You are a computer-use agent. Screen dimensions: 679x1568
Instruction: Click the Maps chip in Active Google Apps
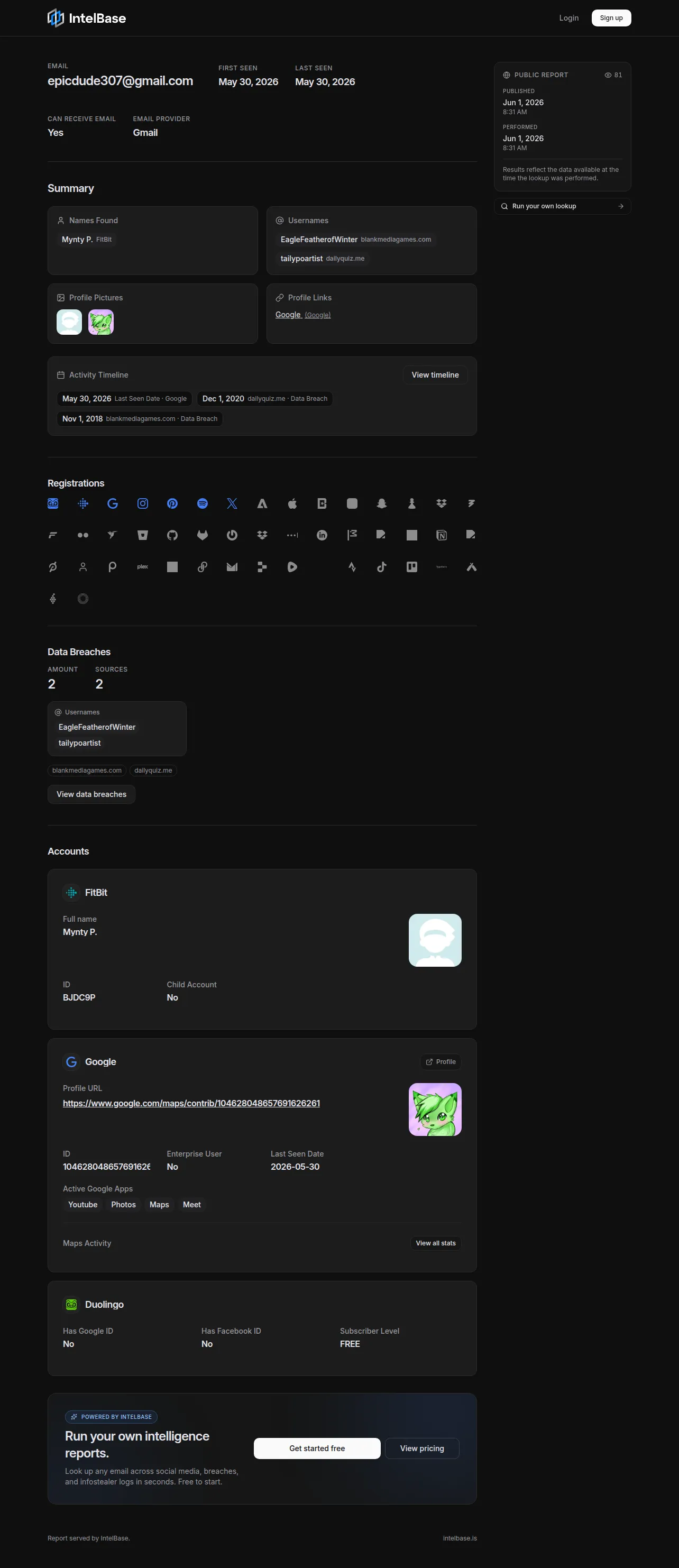[x=159, y=1205]
